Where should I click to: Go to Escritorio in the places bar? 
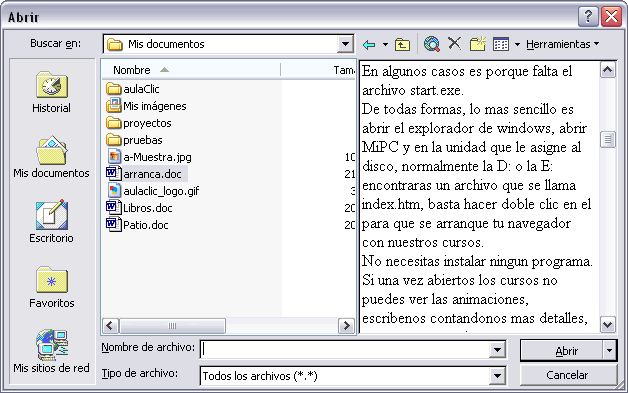pyautogui.click(x=51, y=222)
